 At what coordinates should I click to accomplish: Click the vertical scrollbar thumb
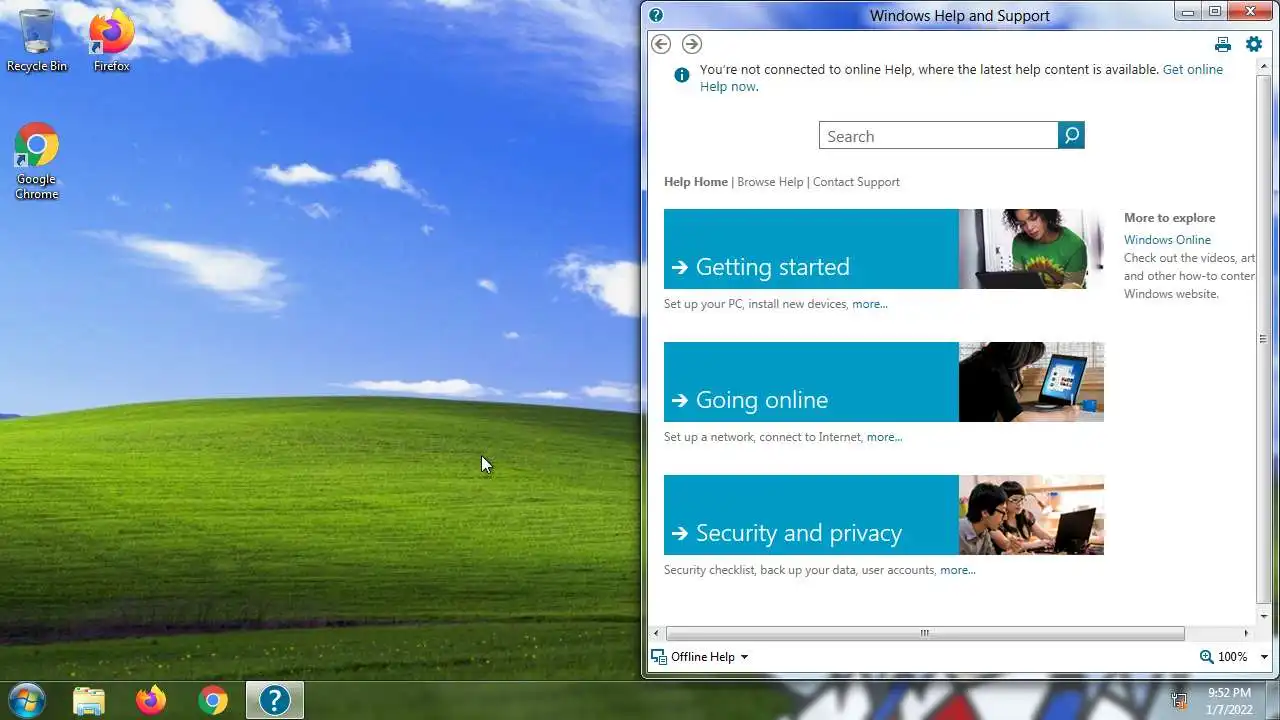pyautogui.click(x=1263, y=339)
